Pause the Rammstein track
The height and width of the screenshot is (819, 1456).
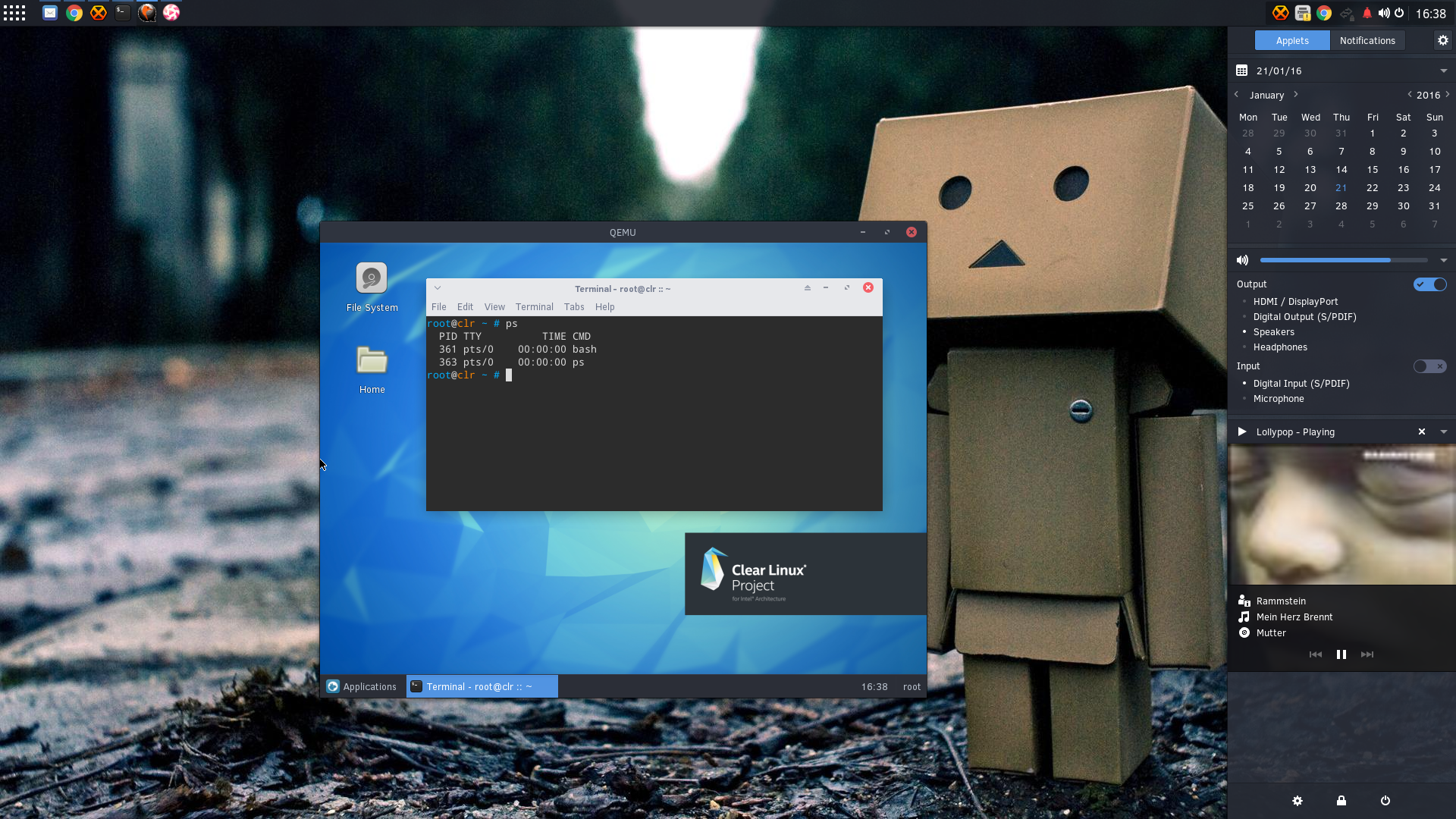click(1341, 654)
